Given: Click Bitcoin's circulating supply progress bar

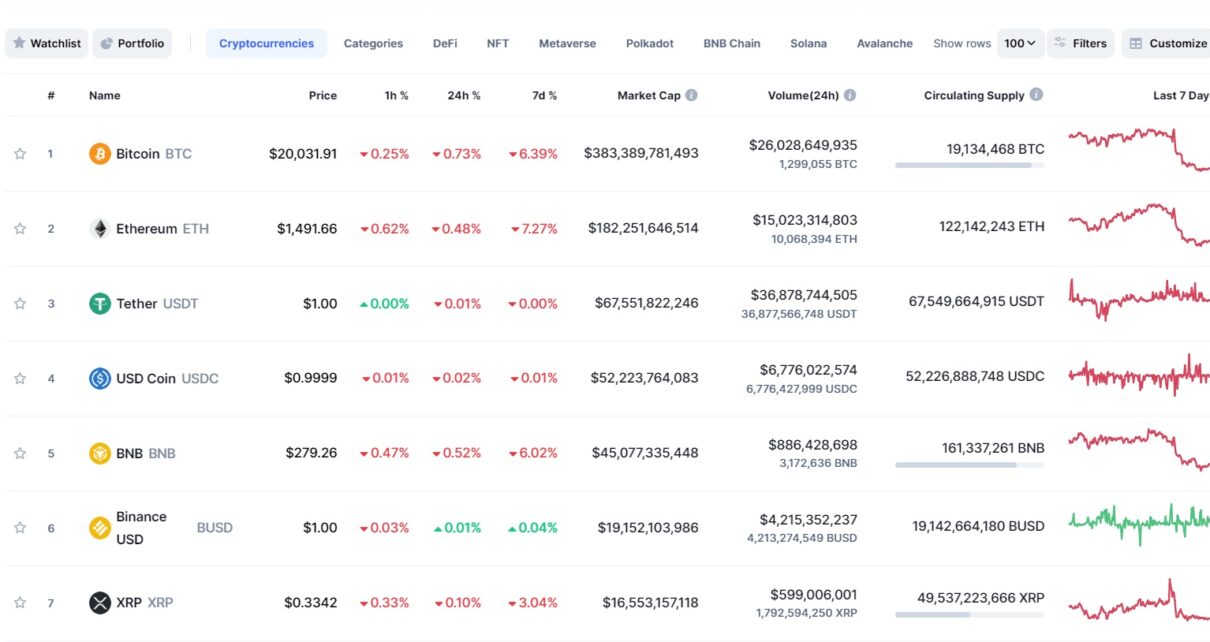Looking at the screenshot, I should pos(970,165).
